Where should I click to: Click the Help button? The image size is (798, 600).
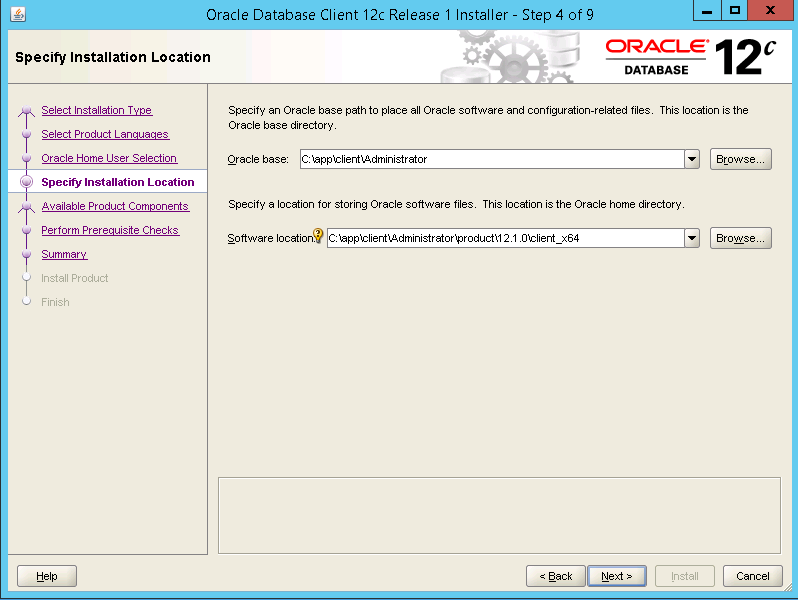pyautogui.click(x=47, y=576)
